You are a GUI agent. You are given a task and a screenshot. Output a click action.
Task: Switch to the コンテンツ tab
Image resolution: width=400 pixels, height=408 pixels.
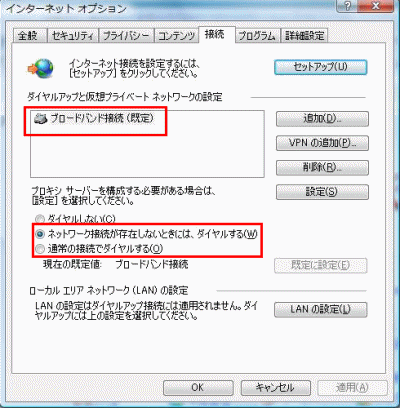tap(176, 35)
